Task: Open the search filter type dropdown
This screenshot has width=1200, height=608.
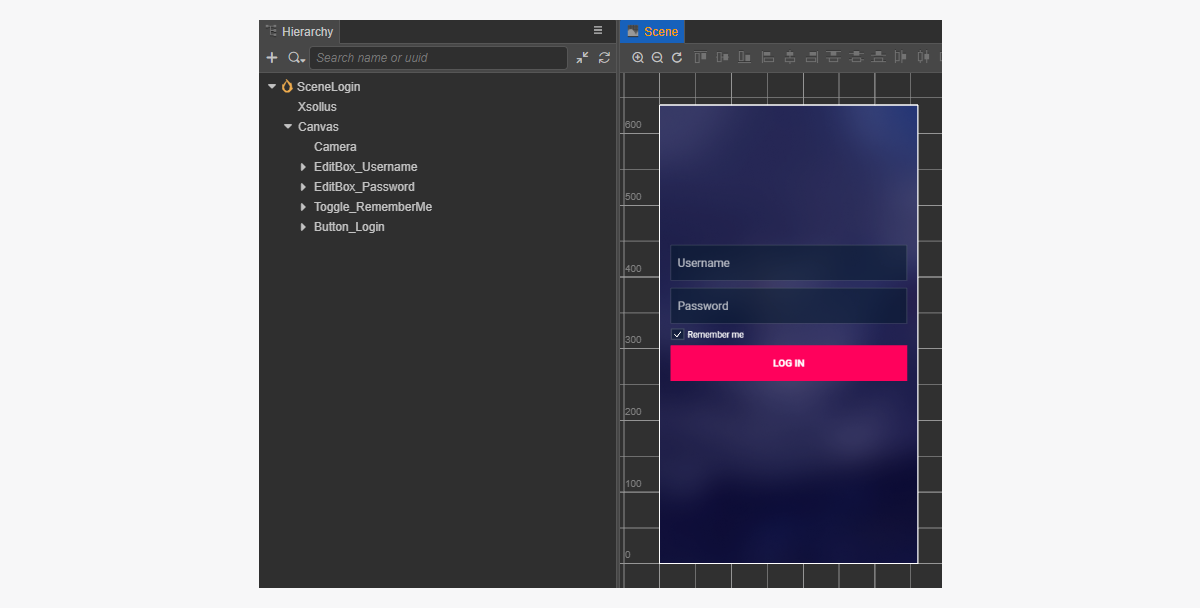Action: pyautogui.click(x=296, y=58)
